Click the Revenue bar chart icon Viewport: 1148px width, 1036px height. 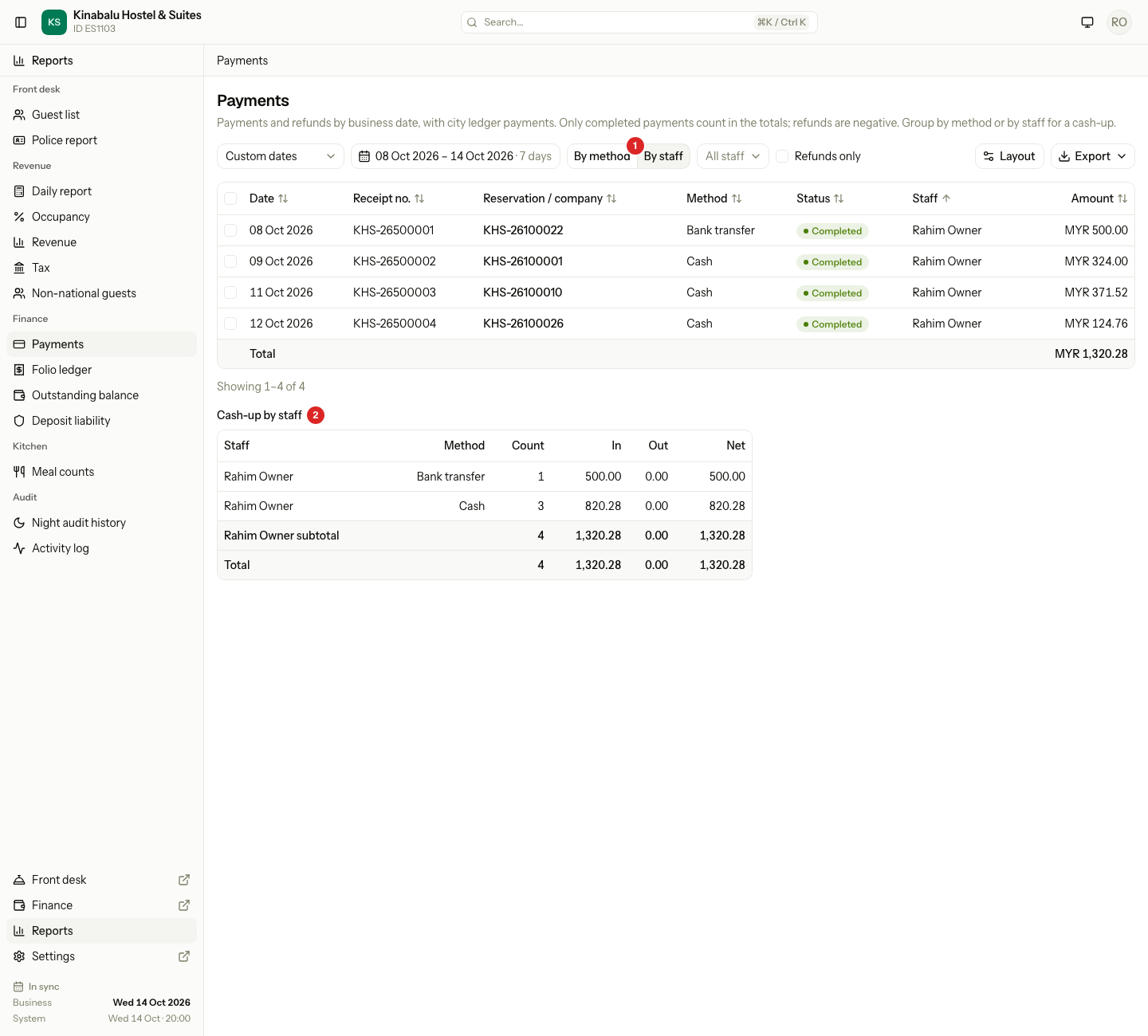point(19,242)
